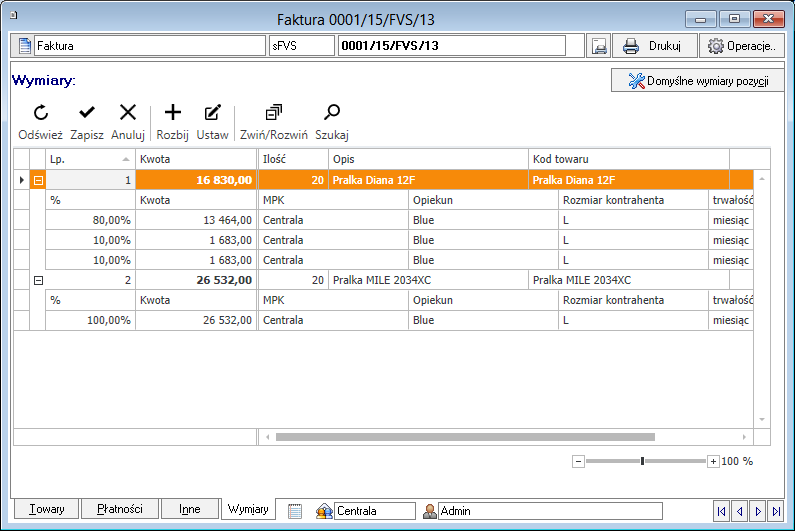Click the 0001/15/FVS/13 number field
This screenshot has height=531, width=795.
(452, 46)
